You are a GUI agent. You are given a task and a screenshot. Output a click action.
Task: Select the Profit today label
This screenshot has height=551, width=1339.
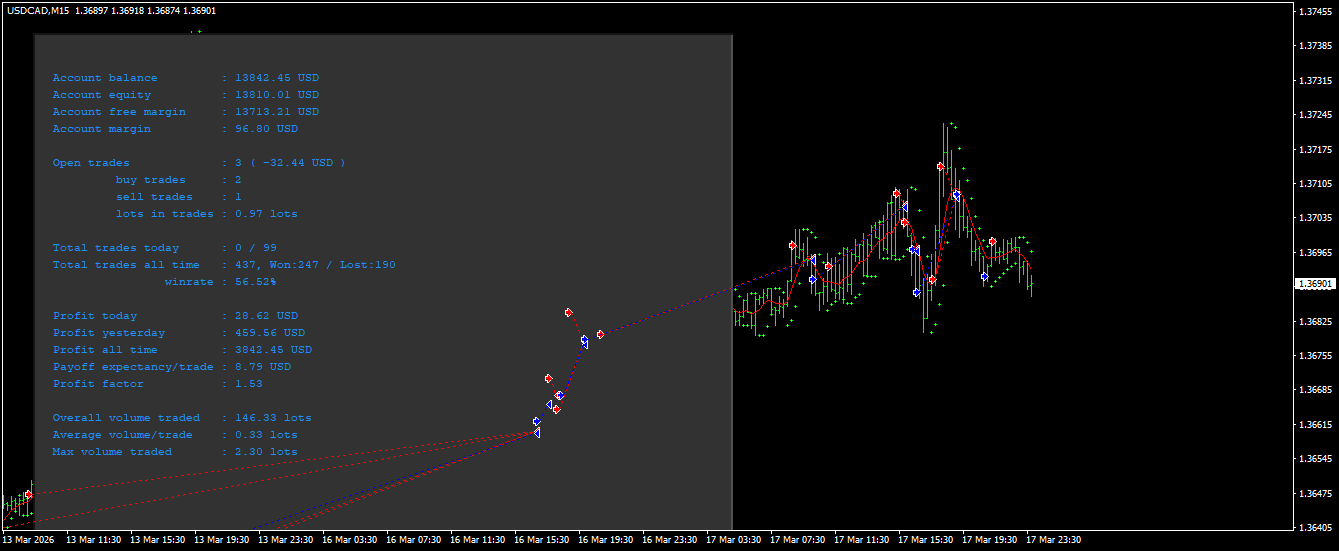(x=95, y=316)
